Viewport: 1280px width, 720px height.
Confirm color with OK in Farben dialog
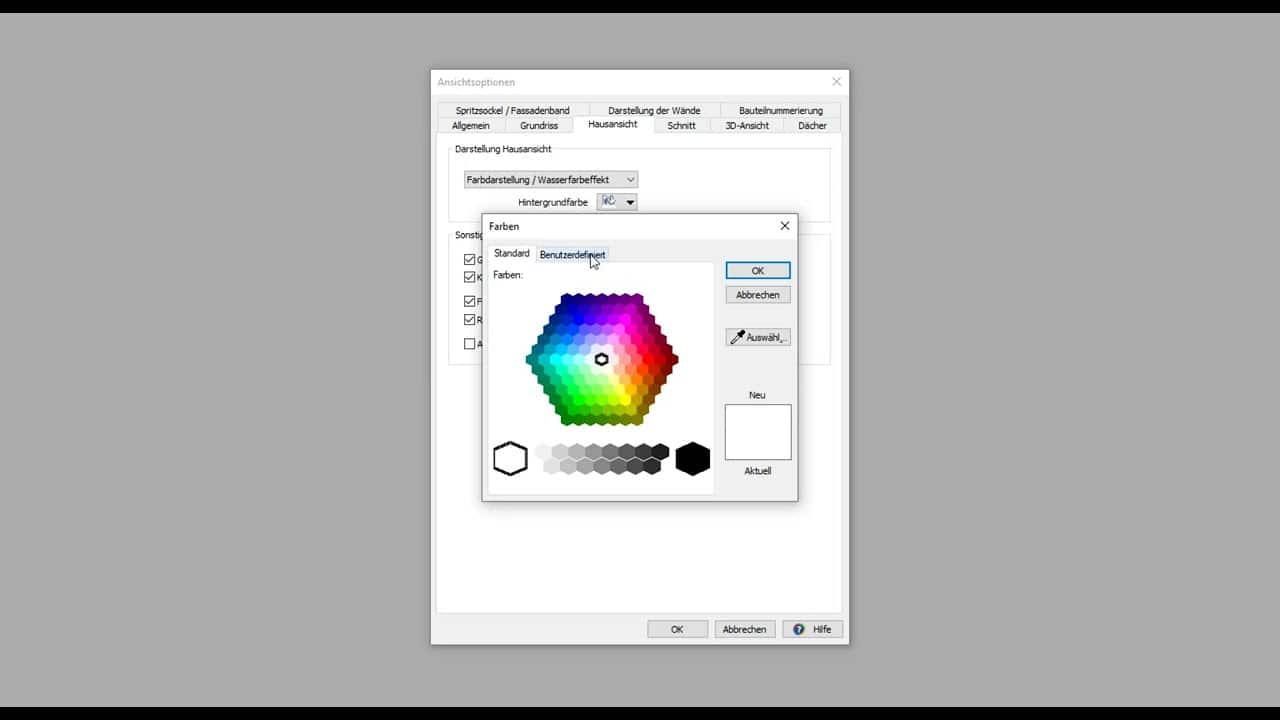coord(757,271)
